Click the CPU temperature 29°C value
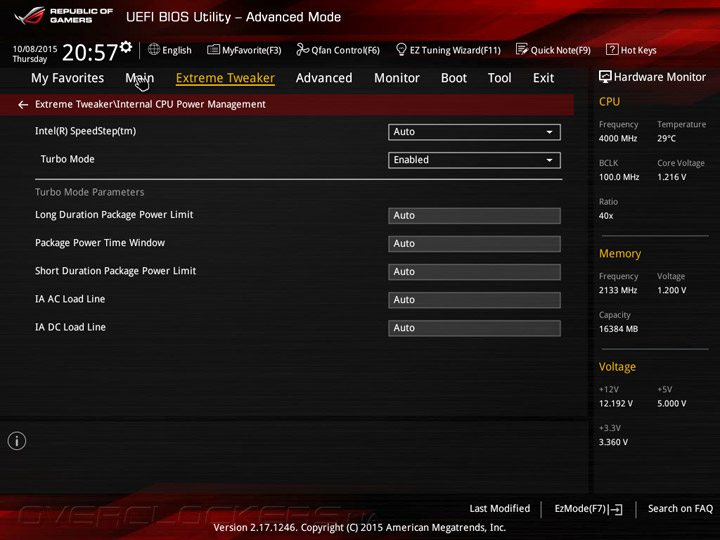 click(666, 139)
